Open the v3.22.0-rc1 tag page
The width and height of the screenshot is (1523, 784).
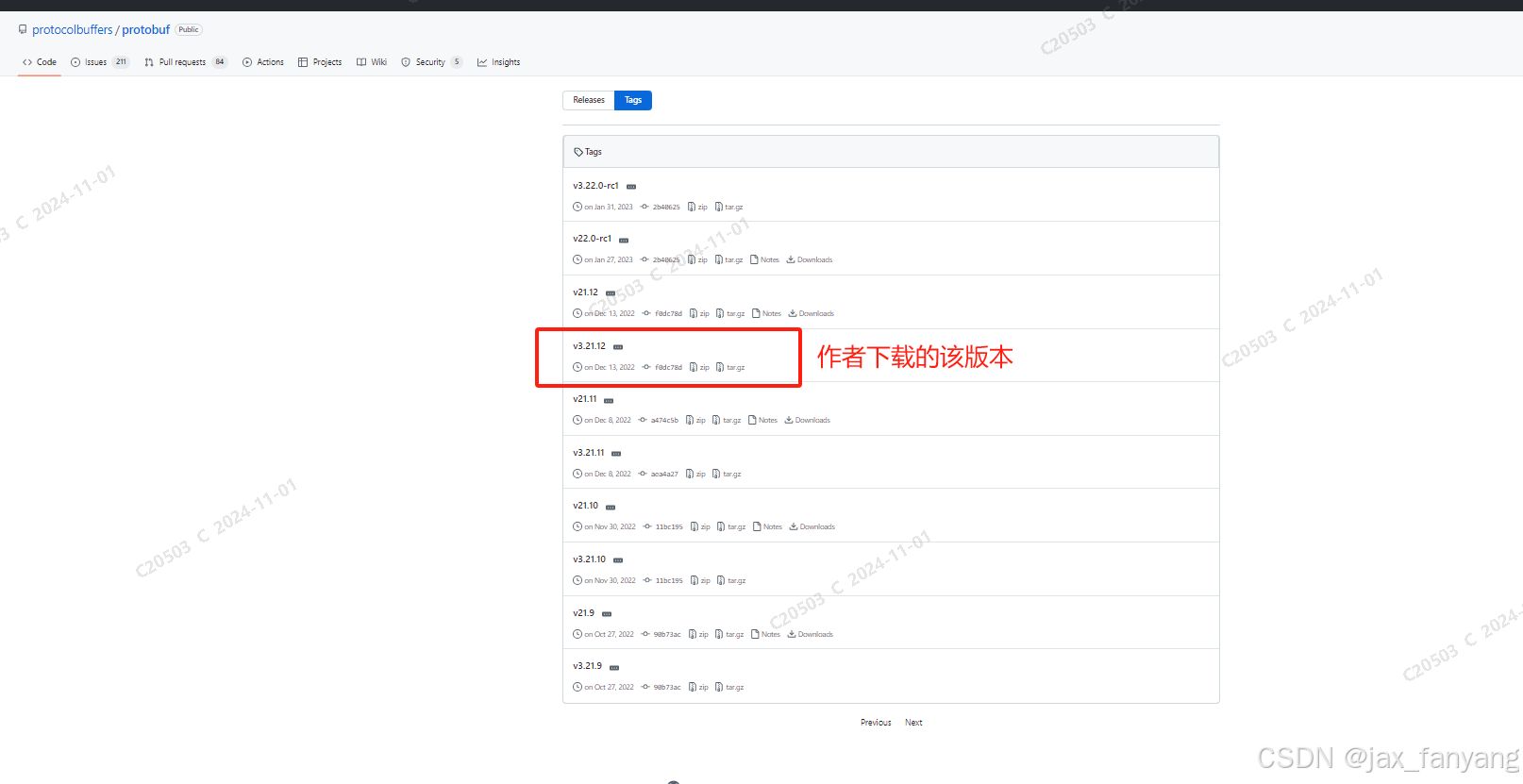tap(595, 186)
